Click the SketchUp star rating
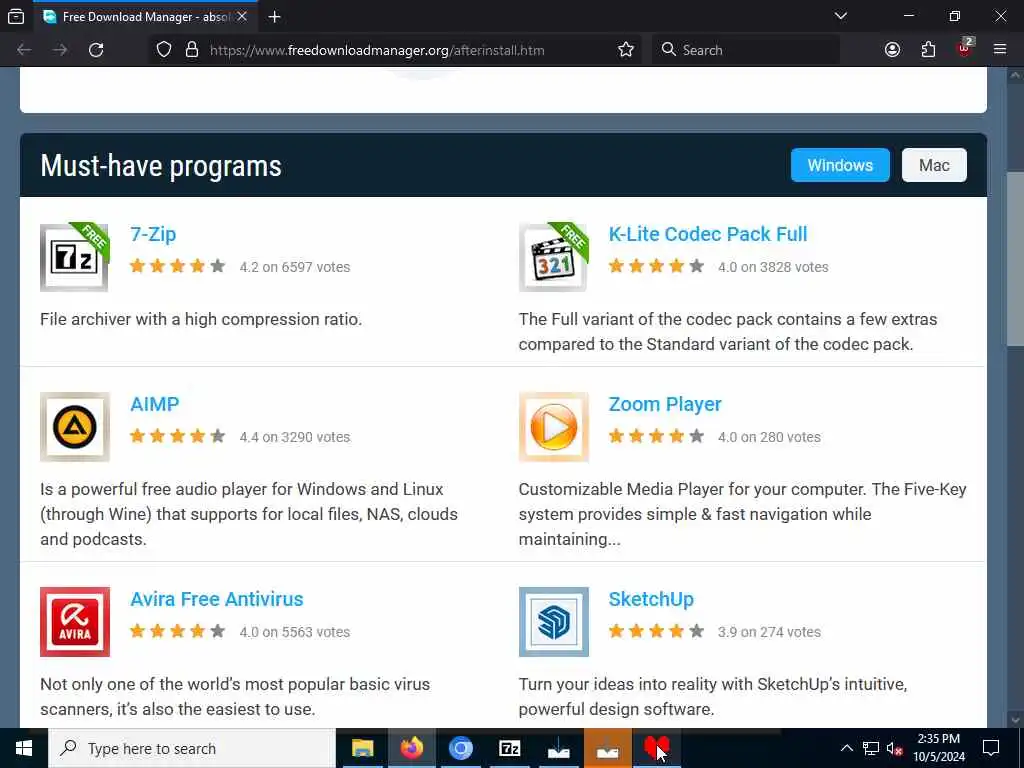Screen dimensions: 1024x768 pos(656,631)
